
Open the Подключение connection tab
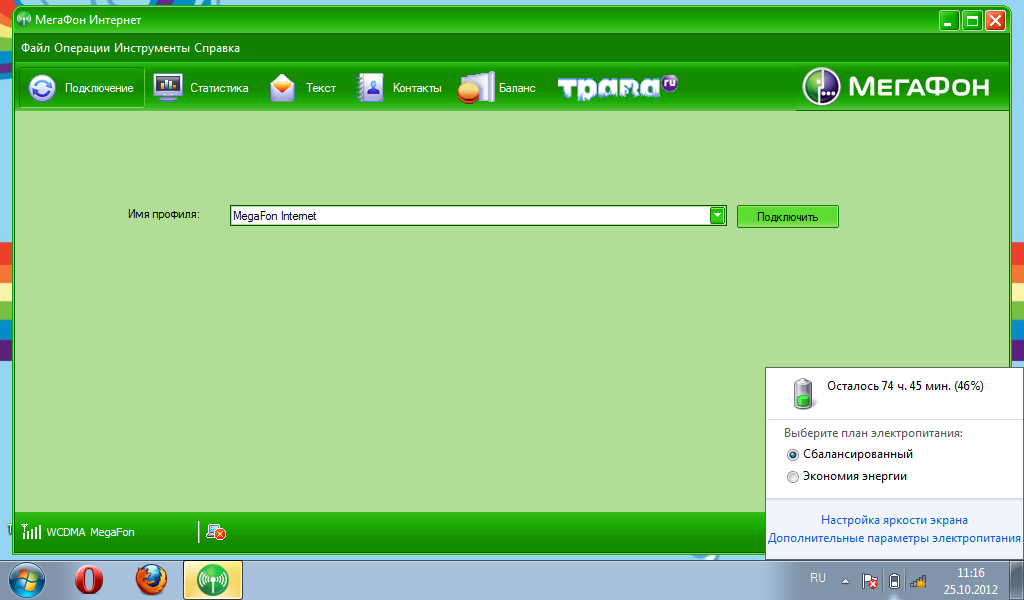(x=82, y=88)
